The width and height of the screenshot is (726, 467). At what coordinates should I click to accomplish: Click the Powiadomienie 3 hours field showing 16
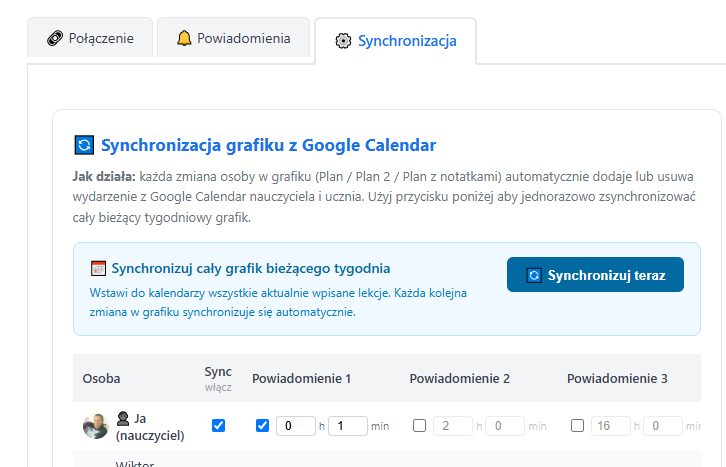(x=611, y=426)
